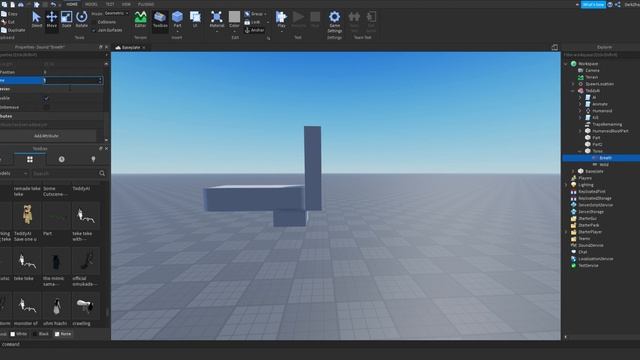This screenshot has width=640, height=360.
Task: Choose the Select tool in ribbon
Action: click(36, 19)
